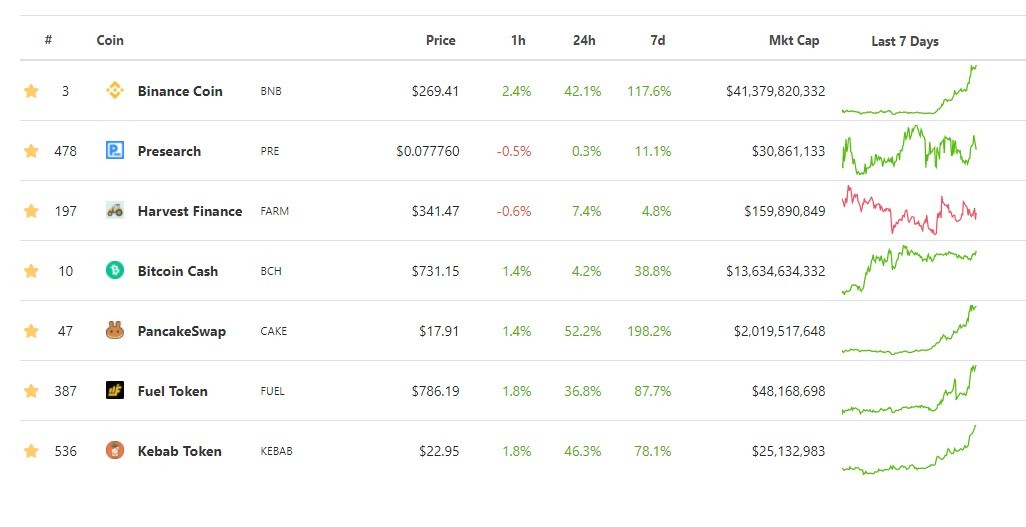Viewport: 1026px width, 527px height.
Task: Click the Binance Coin logo icon
Action: 115,90
